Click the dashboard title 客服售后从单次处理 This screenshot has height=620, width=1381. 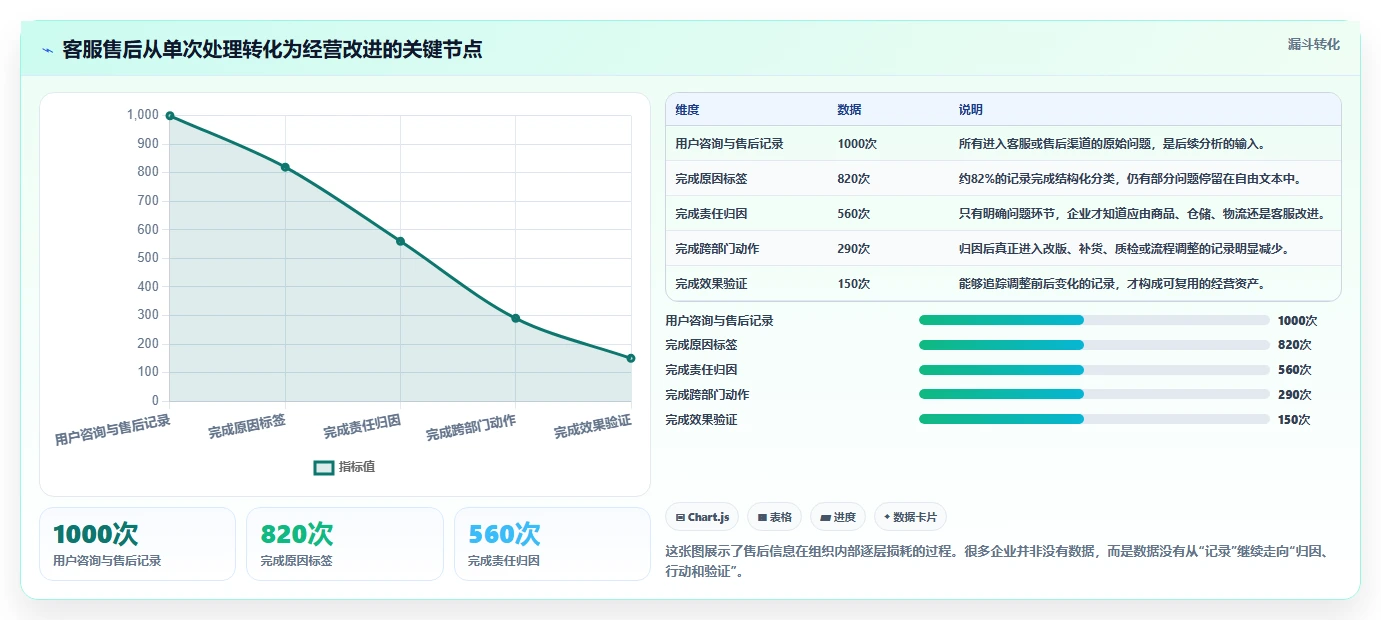(x=272, y=50)
